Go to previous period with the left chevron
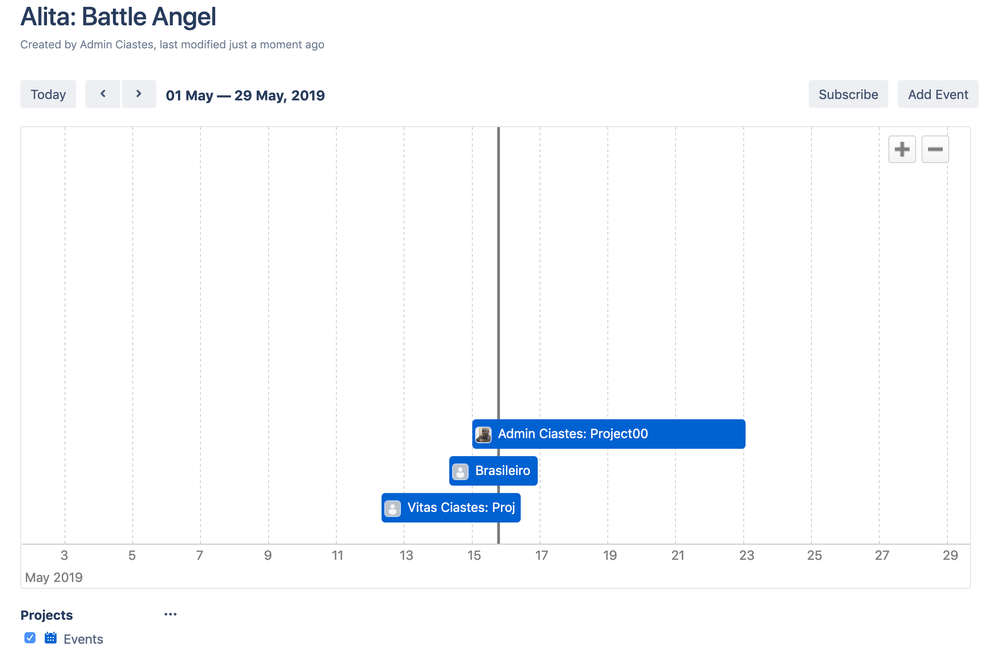Screen dimensions: 999x657 (x=103, y=93)
